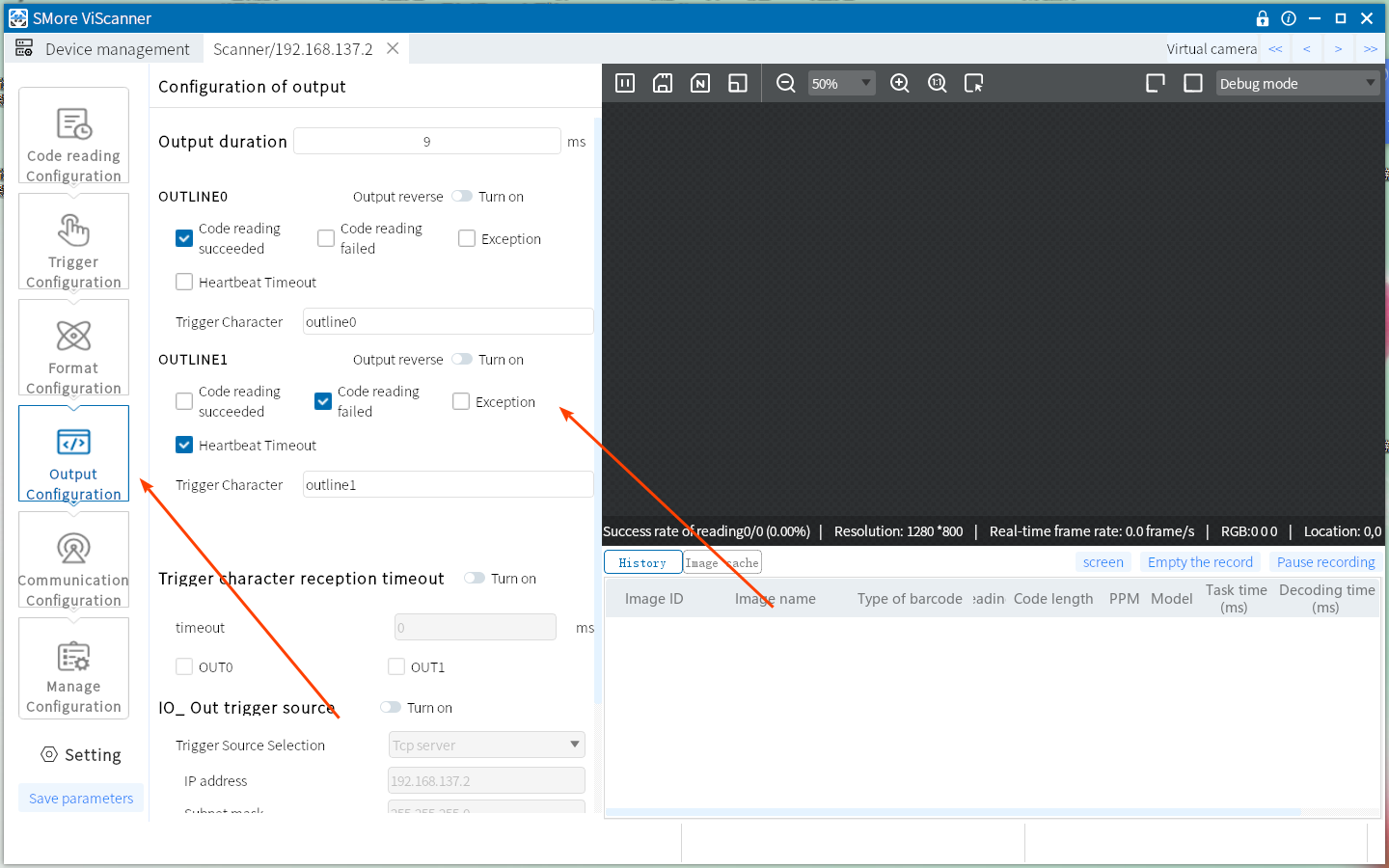This screenshot has width=1389, height=868.
Task: Click the Output duration input field
Action: pyautogui.click(x=427, y=141)
